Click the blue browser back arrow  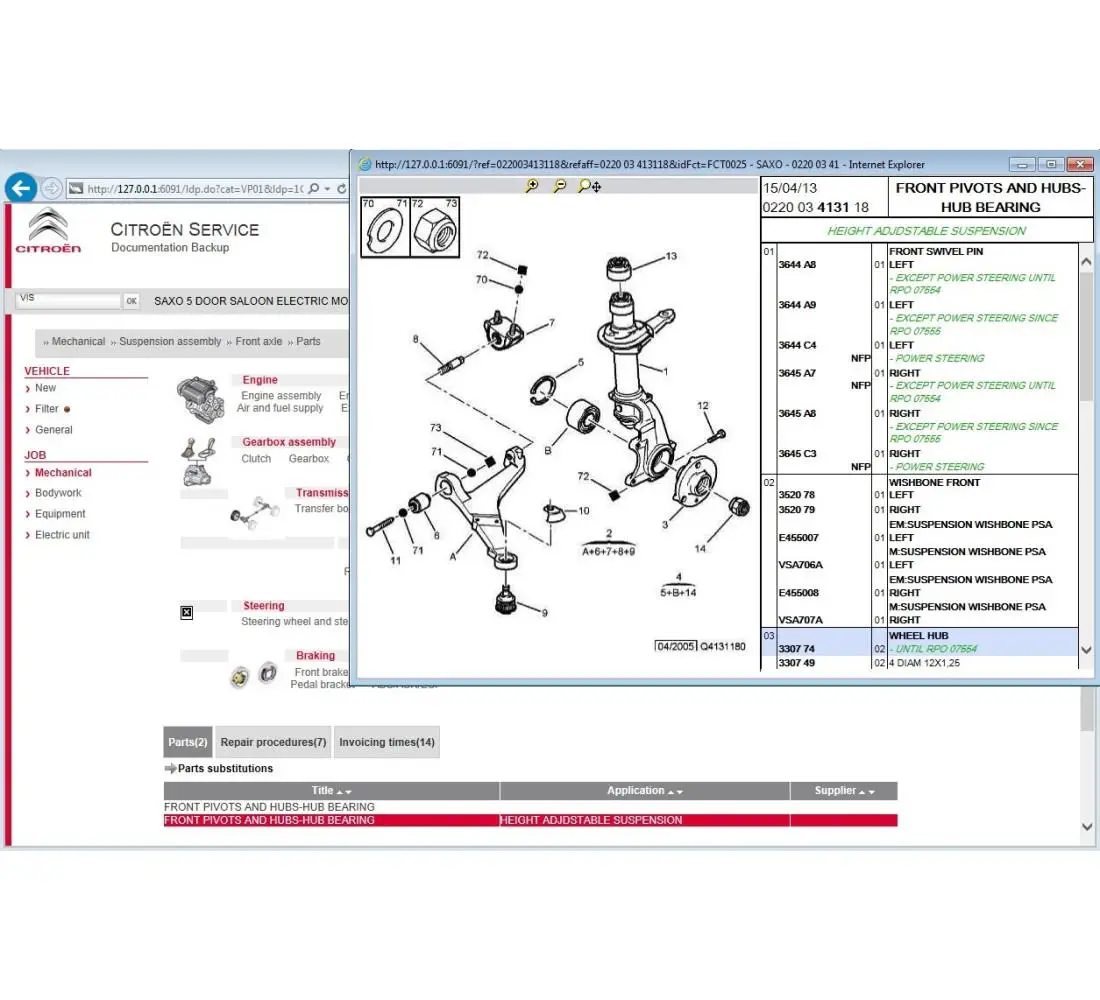click(21, 188)
